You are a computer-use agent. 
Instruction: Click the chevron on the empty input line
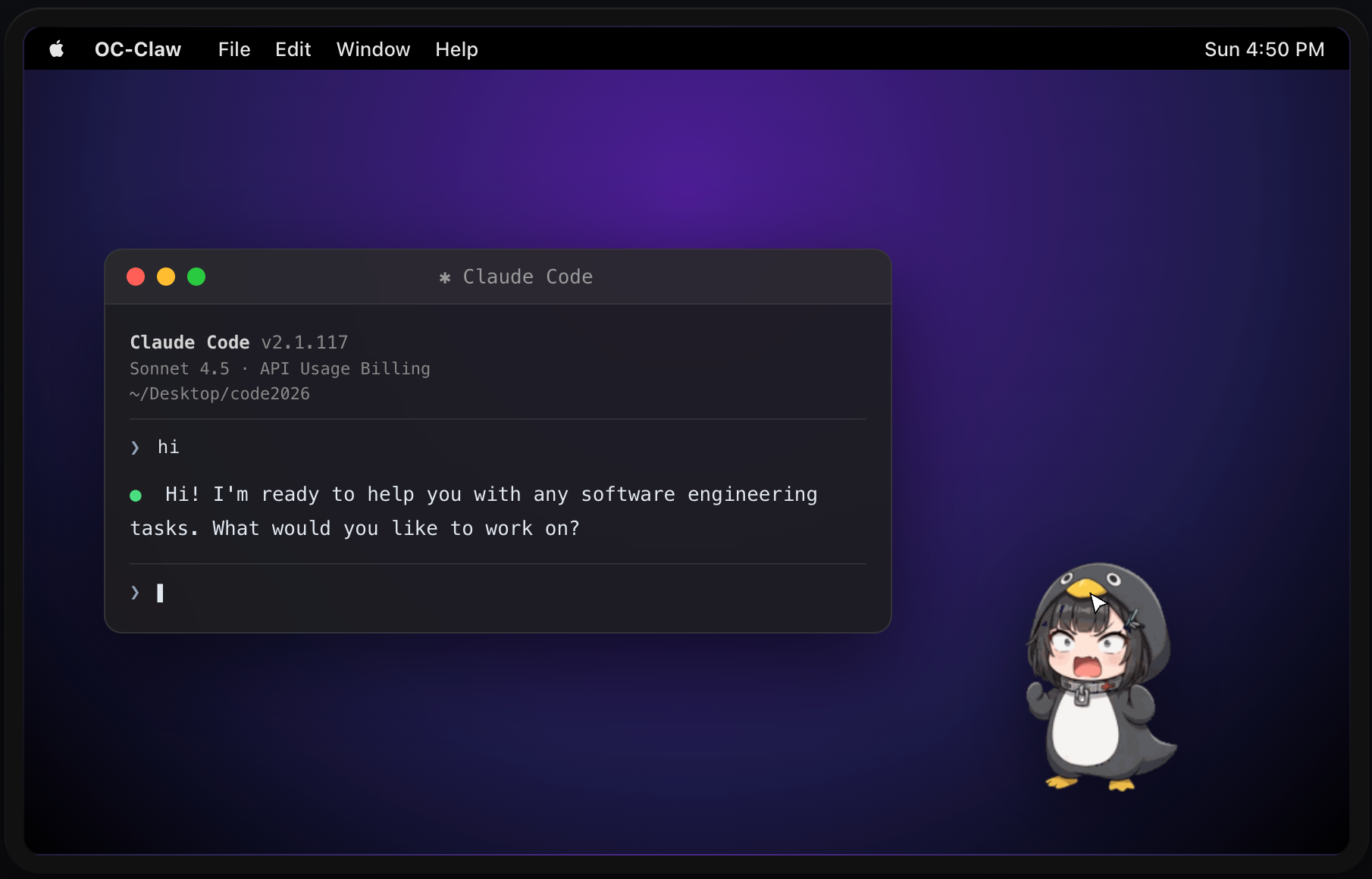tap(135, 593)
